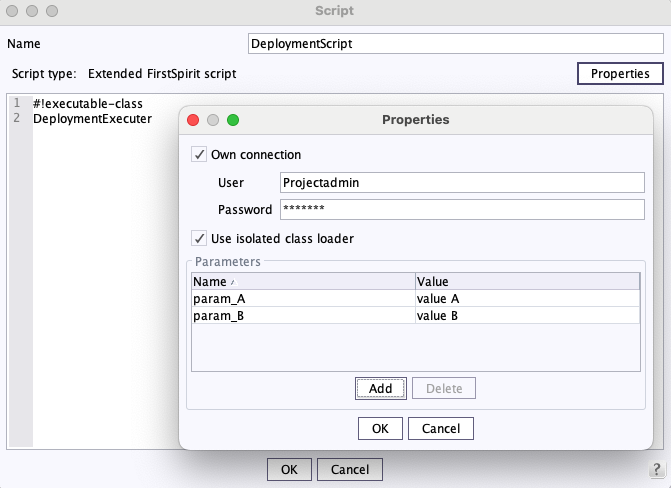Sort parameters by Name column header
Viewport: 671px width, 488px height.
click(x=303, y=281)
